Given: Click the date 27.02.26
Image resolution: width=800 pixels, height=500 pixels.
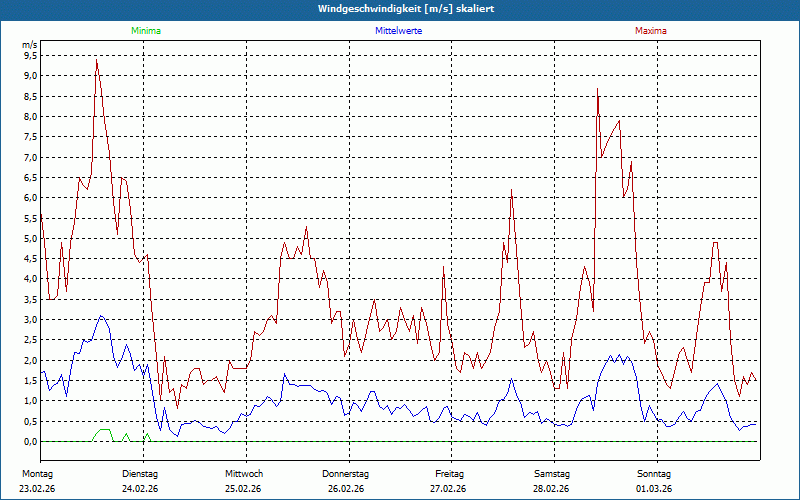Looking at the screenshot, I should click(448, 489).
